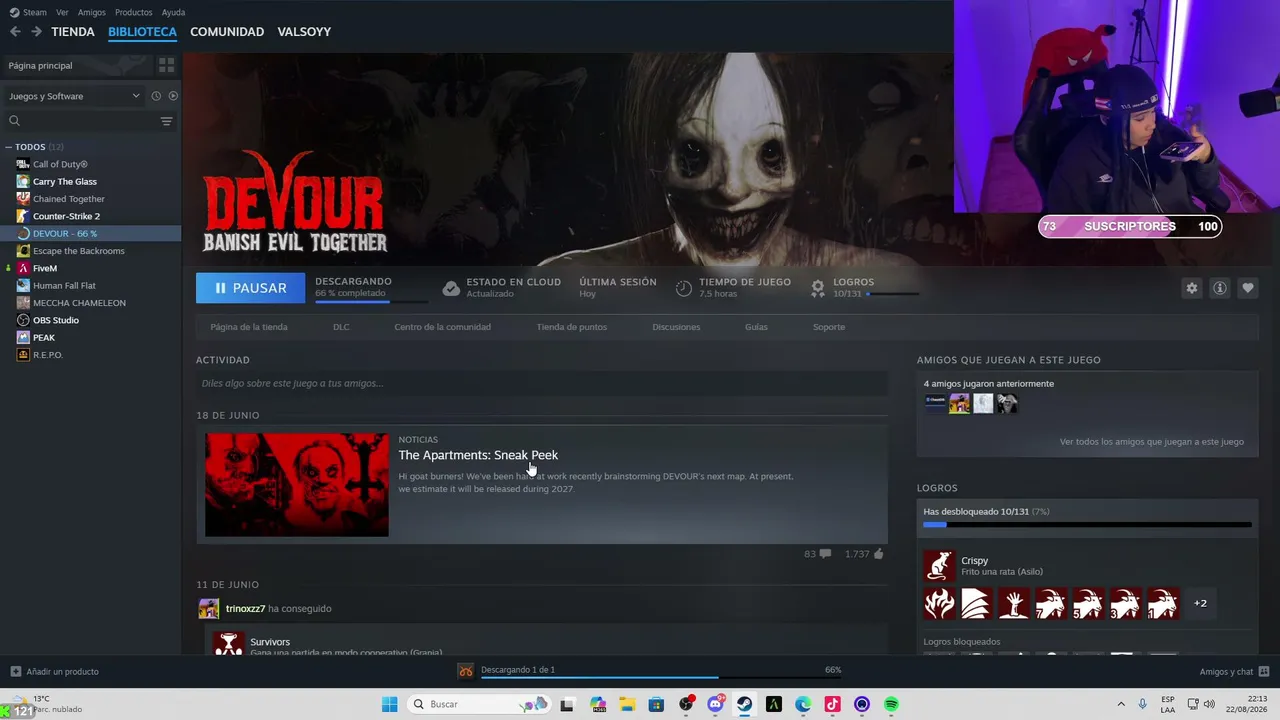Open The Apartments: Sneak Peek news

pos(478,455)
